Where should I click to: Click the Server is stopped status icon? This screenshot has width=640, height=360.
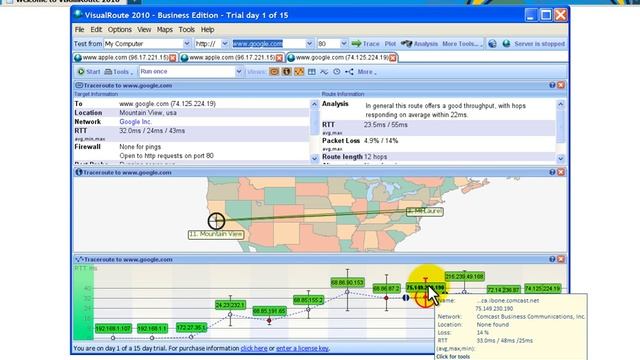(506, 44)
